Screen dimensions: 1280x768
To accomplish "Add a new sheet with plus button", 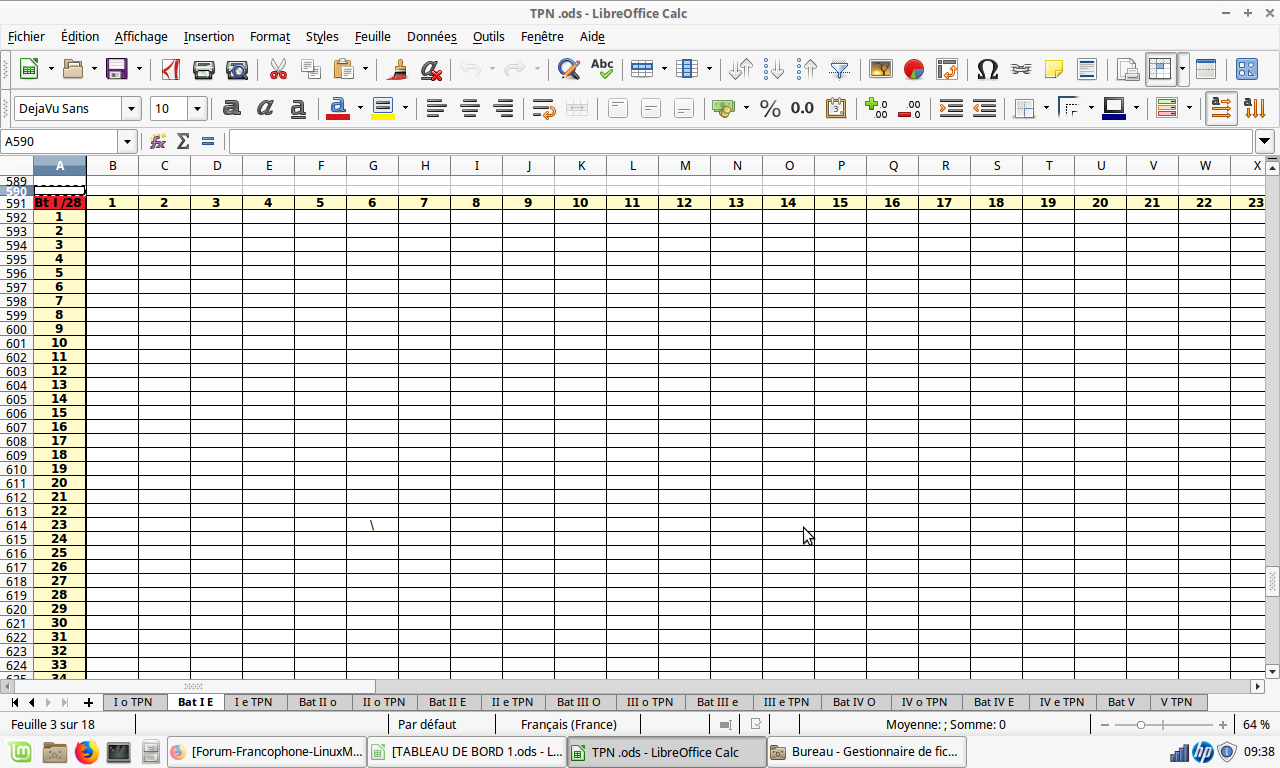I will coord(88,702).
